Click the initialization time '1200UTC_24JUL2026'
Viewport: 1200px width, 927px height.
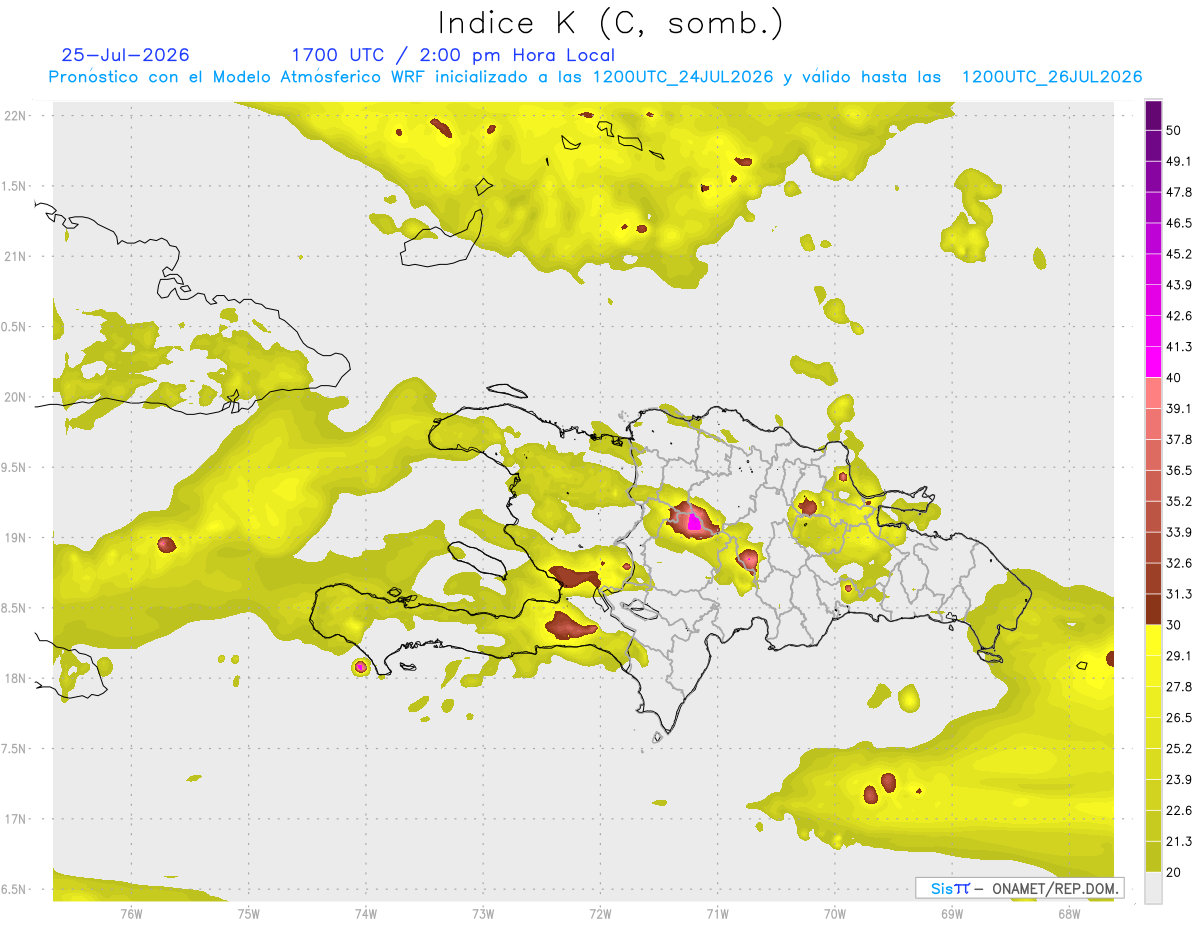(x=683, y=77)
